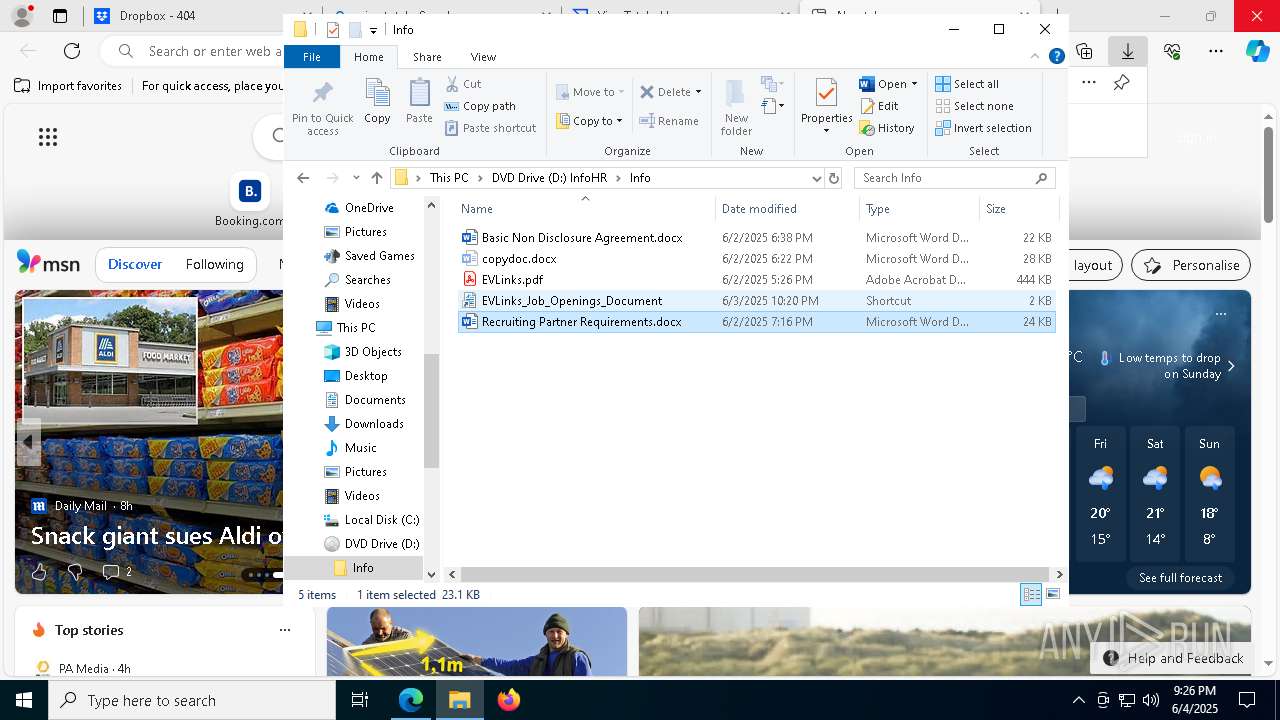Click Copy path in ribbon

tap(480, 106)
